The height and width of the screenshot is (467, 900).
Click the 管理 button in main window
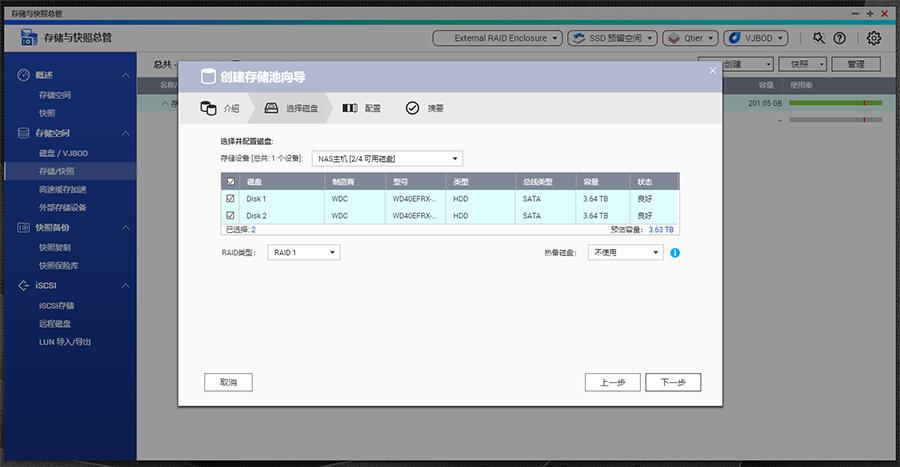pos(856,64)
